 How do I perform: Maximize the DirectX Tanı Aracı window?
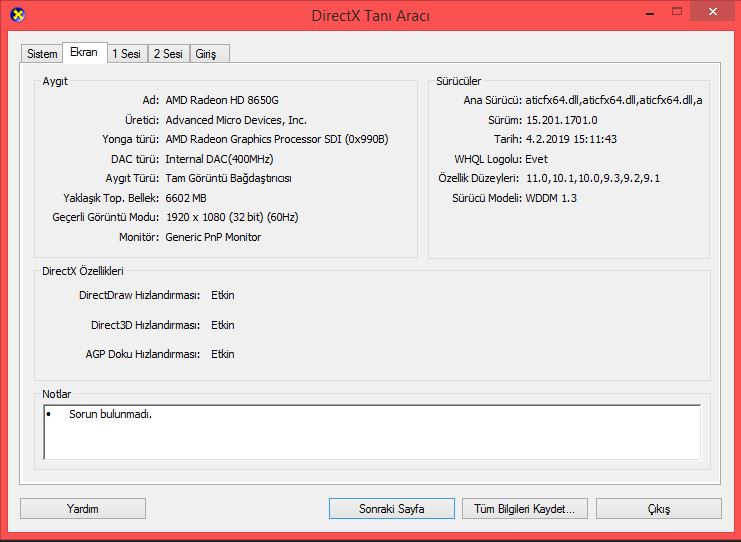677,12
